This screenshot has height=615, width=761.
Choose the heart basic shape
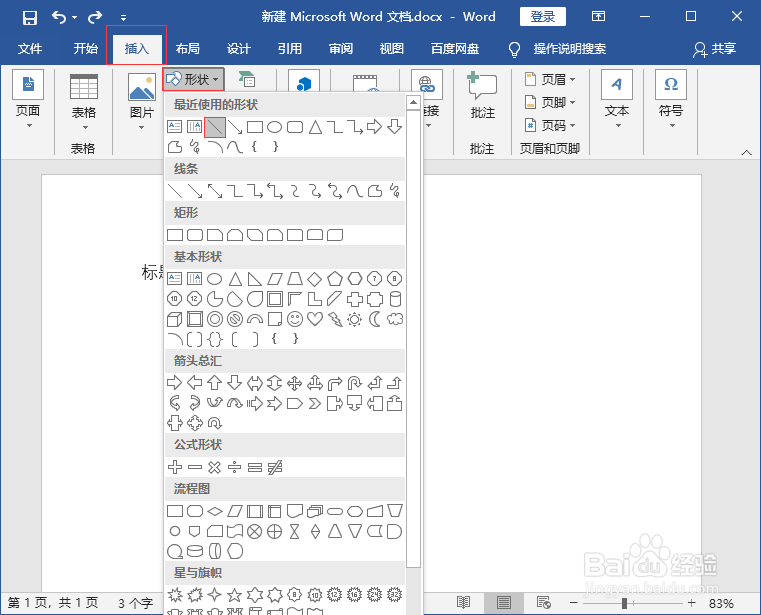pos(314,319)
